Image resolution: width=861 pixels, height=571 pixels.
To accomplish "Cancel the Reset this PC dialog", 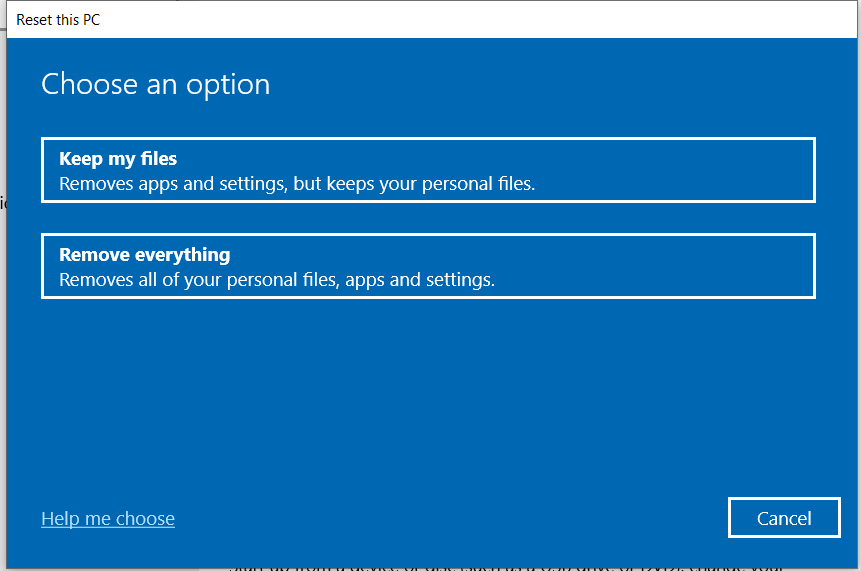I will pyautogui.click(x=784, y=518).
